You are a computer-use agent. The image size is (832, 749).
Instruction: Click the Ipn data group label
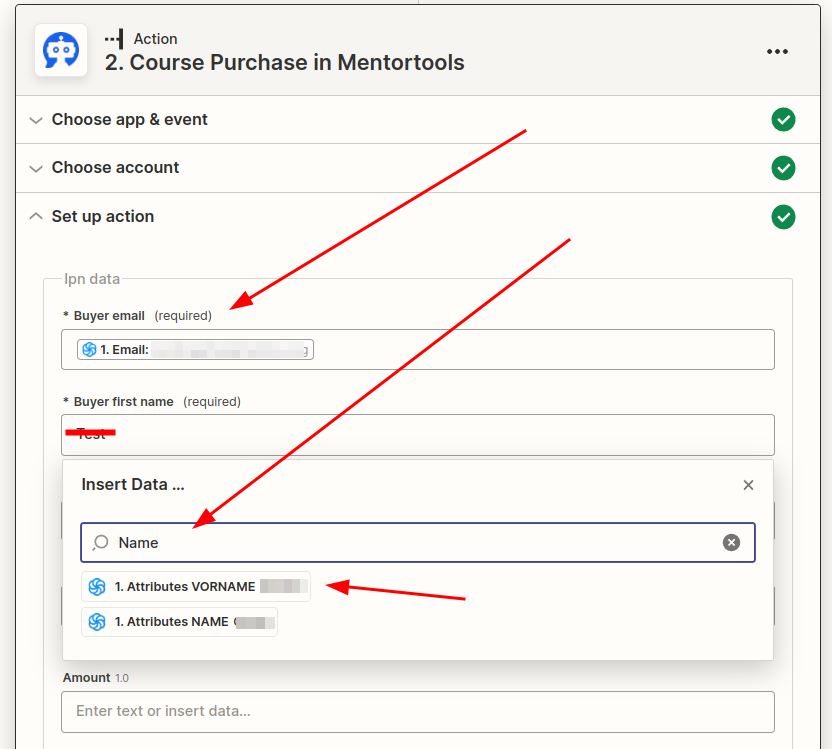tap(92, 279)
